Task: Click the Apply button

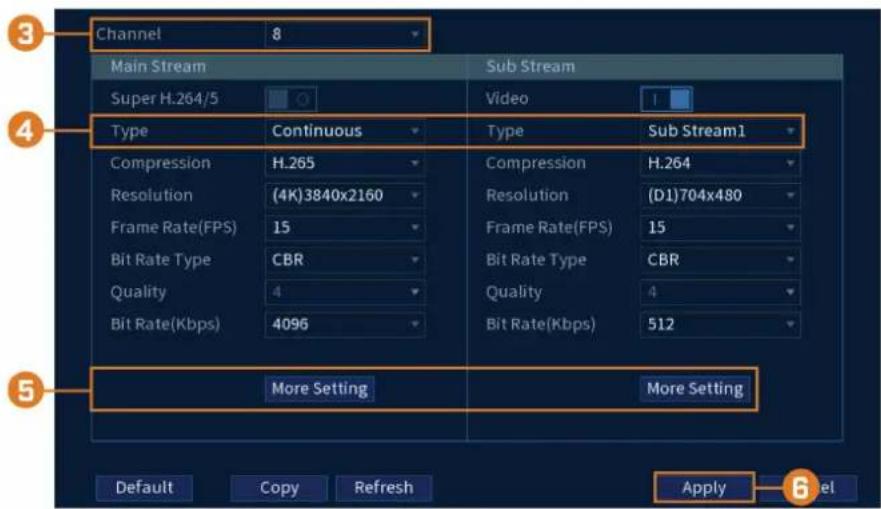Action: [704, 488]
